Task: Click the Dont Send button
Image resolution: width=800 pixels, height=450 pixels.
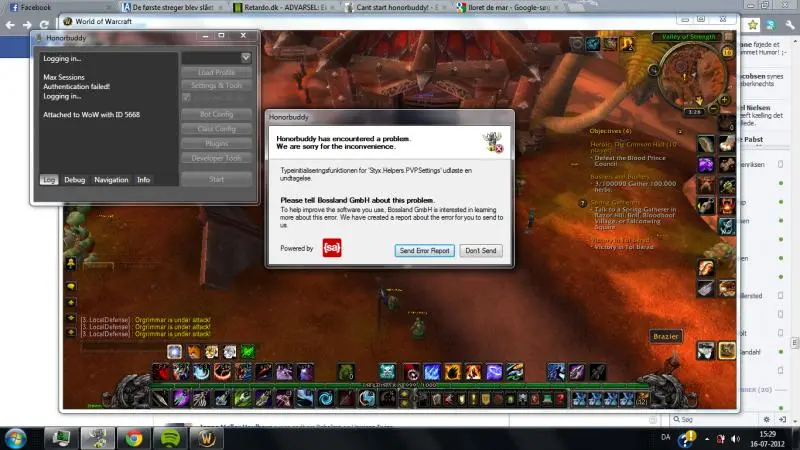Action: (481, 251)
